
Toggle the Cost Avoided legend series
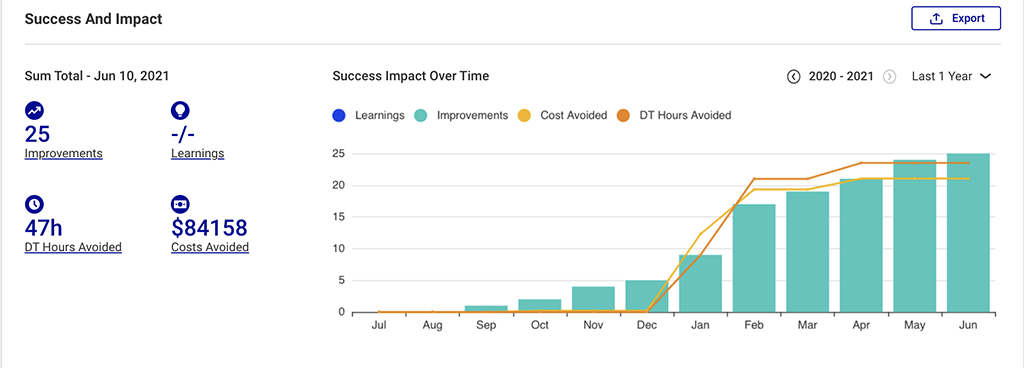(562, 115)
